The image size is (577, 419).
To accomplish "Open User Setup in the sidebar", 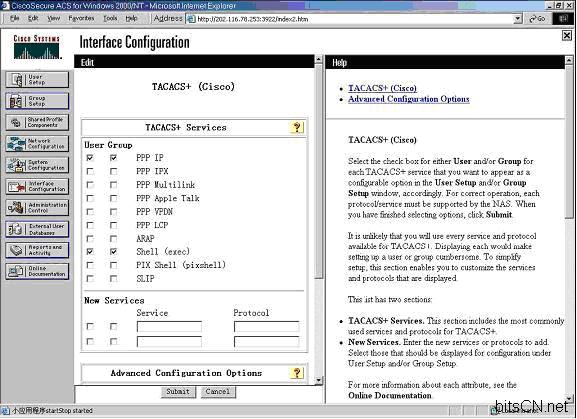I will pyautogui.click(x=37, y=80).
